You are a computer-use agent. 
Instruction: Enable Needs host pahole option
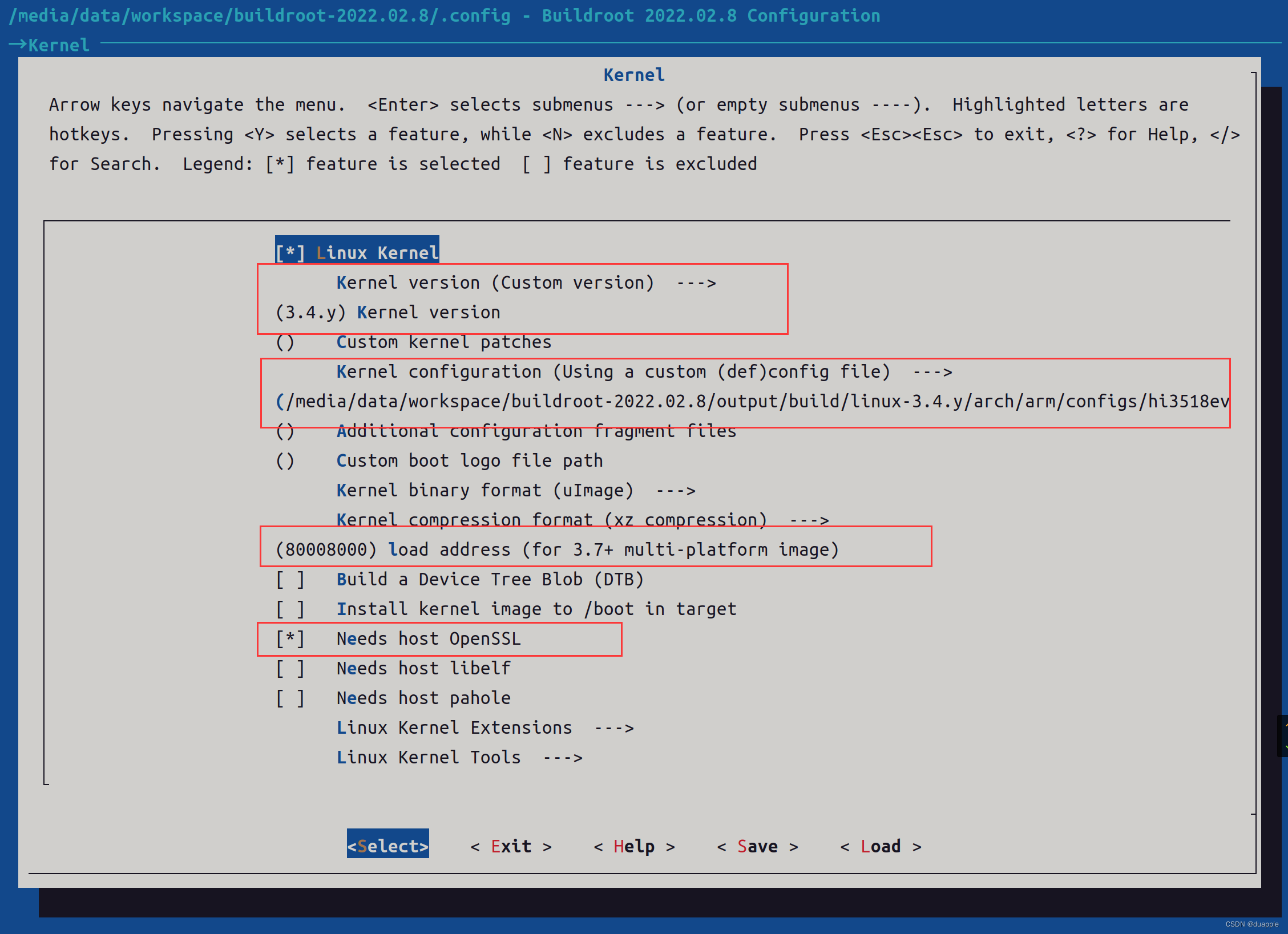pos(423,698)
